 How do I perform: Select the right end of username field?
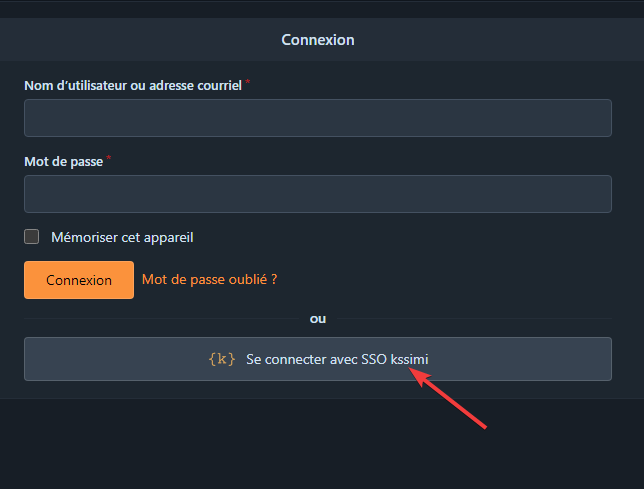(x=600, y=118)
